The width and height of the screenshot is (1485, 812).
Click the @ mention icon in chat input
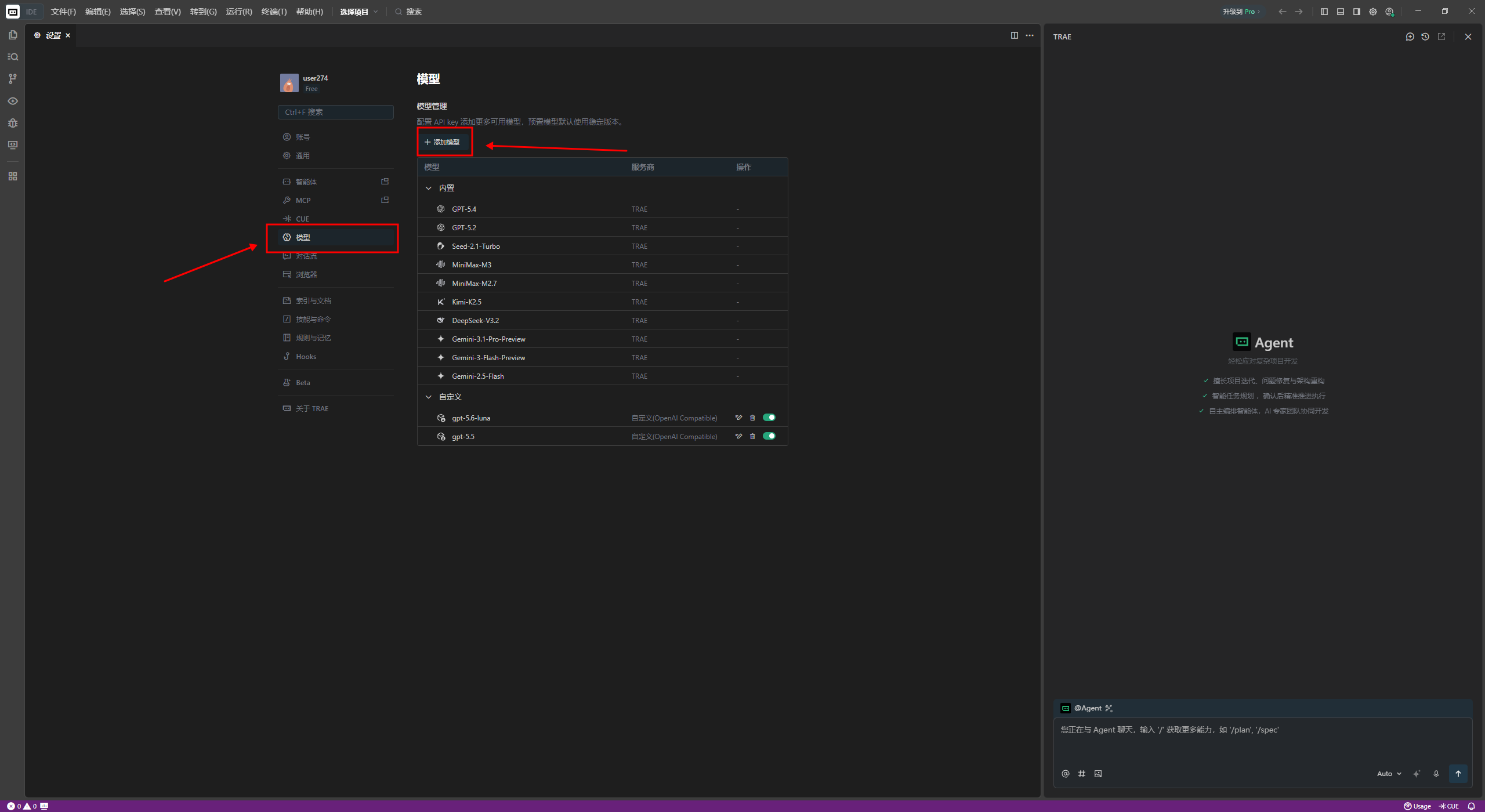(x=1066, y=774)
